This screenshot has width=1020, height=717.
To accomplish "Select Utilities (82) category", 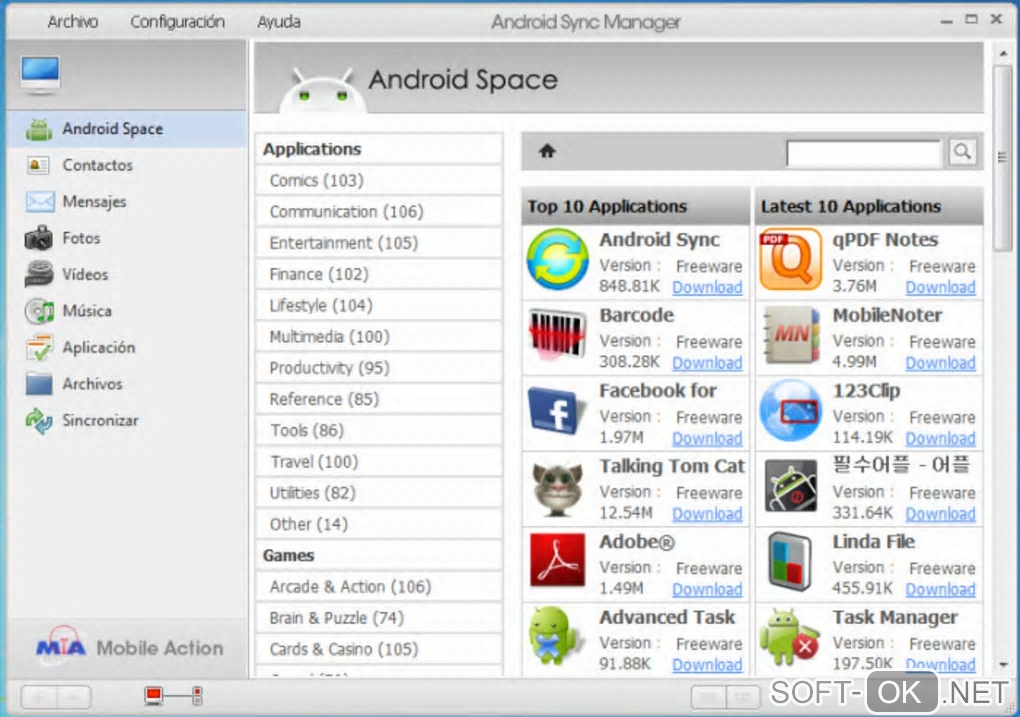I will pyautogui.click(x=379, y=493).
